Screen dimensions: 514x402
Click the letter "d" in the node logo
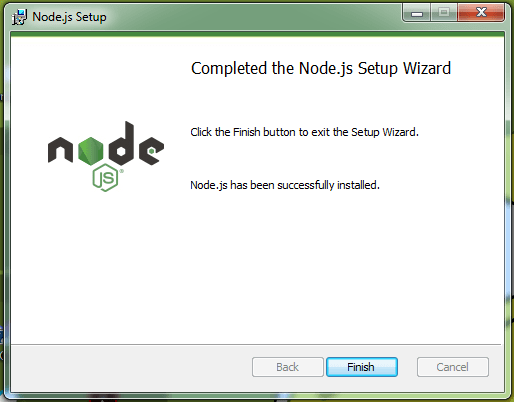(121, 144)
